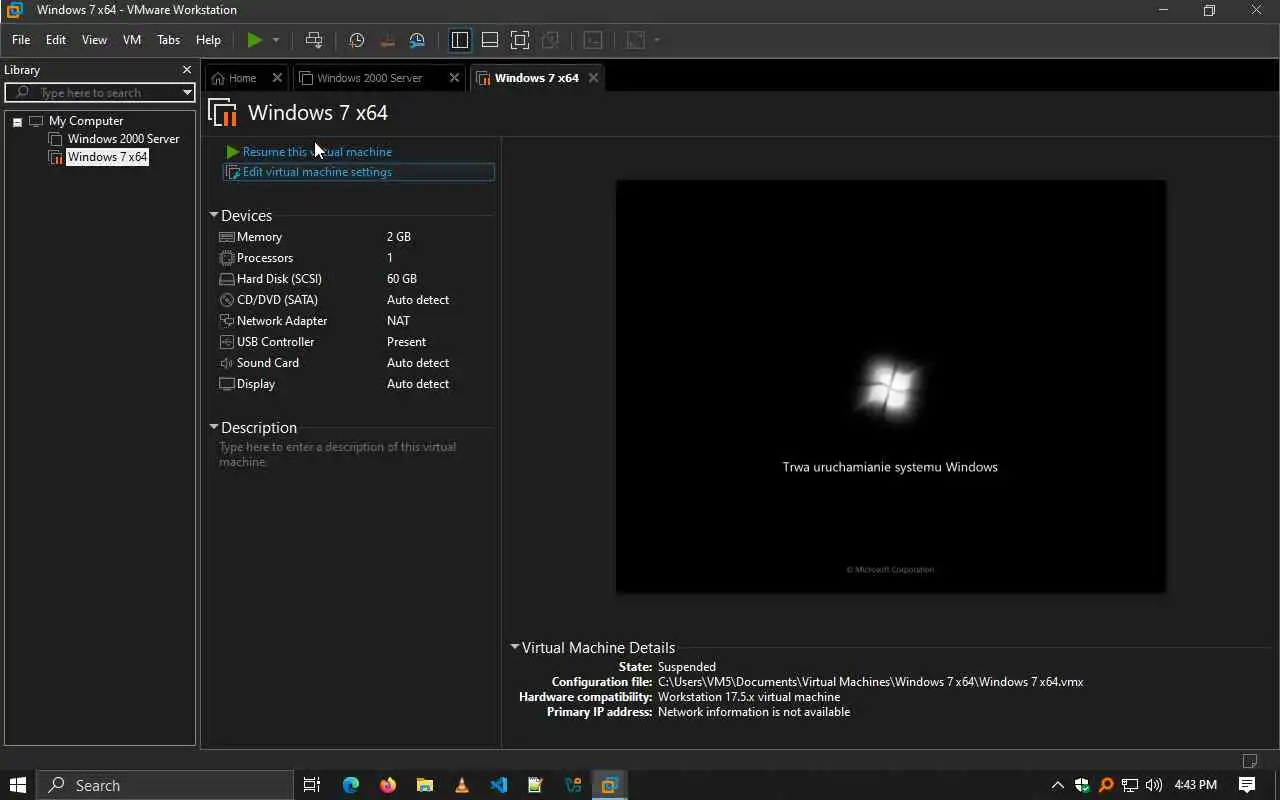Viewport: 1280px width, 800px height.
Task: Collapse the Description section
Action: tap(214, 427)
